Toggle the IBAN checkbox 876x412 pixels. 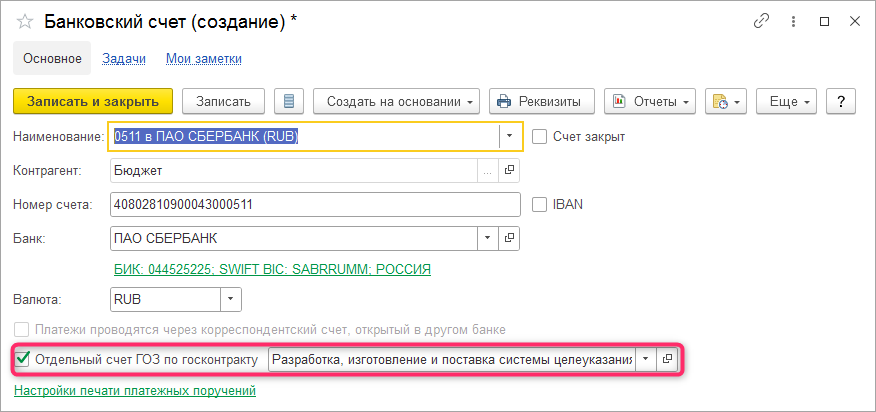[540, 204]
